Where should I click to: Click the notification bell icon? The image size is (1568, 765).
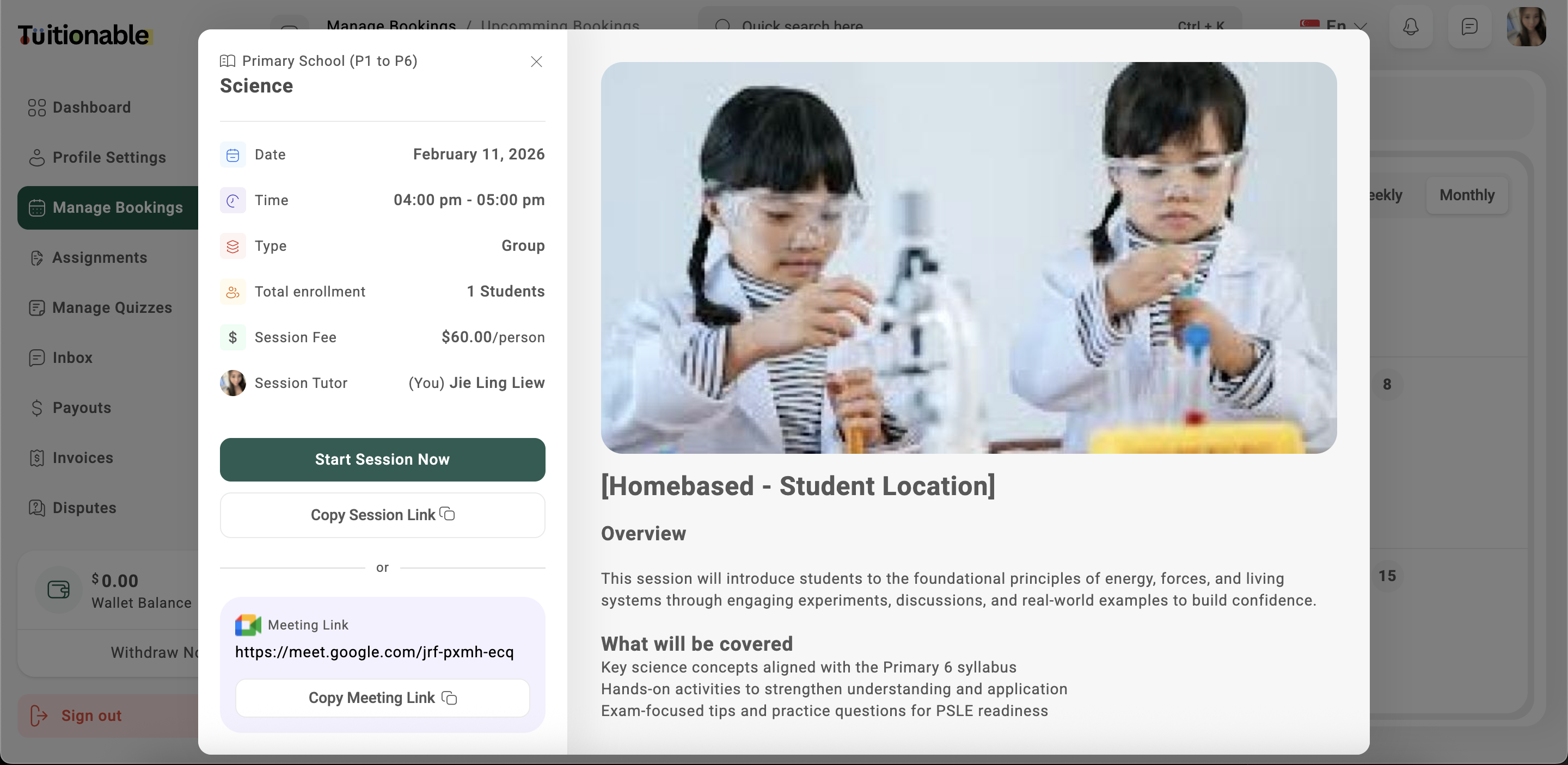[x=1410, y=27]
